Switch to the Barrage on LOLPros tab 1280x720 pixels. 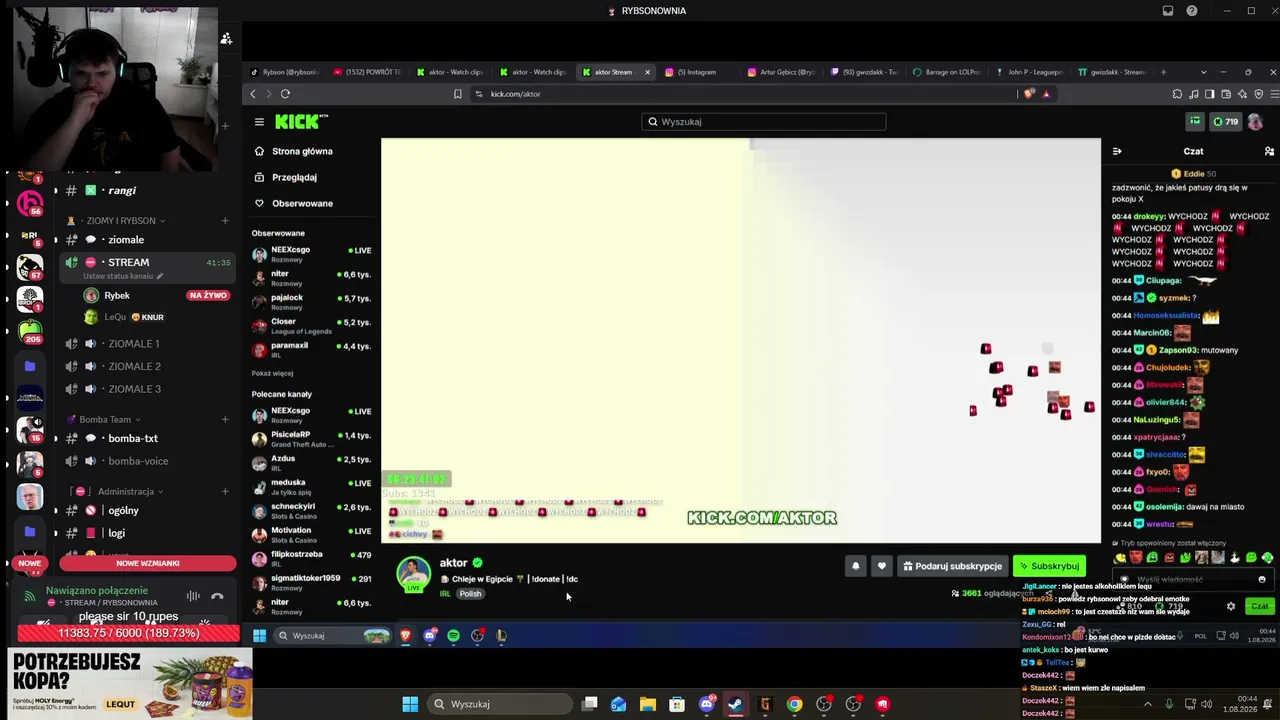click(x=946, y=72)
